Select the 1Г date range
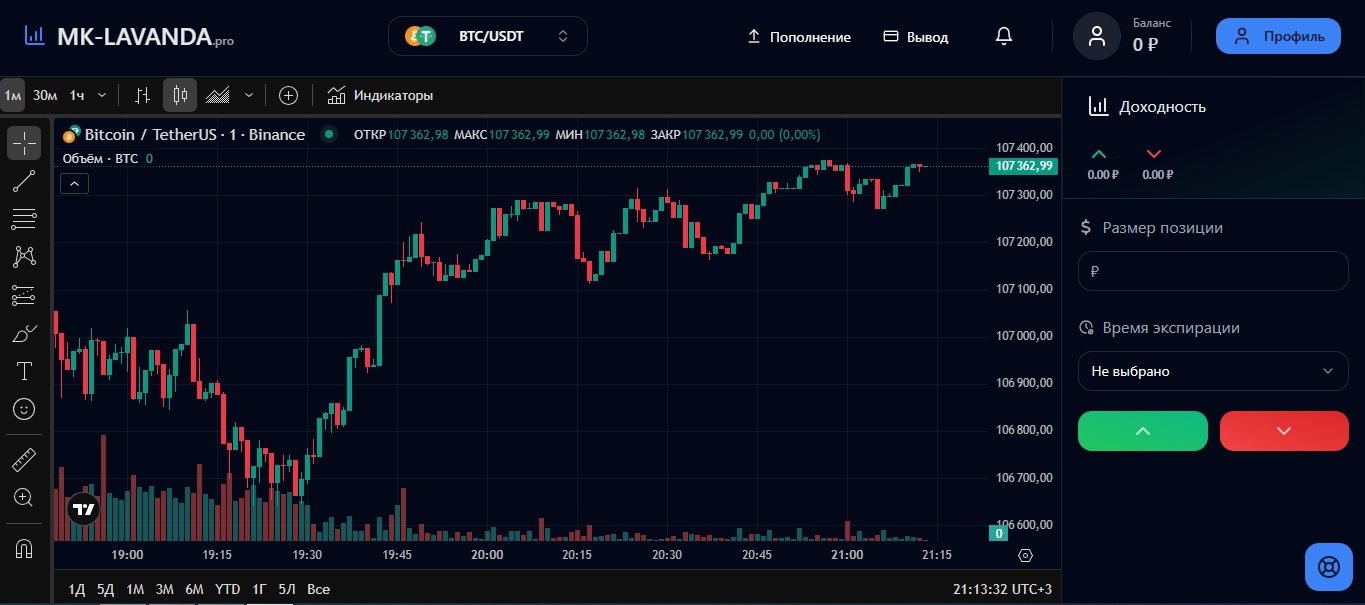Screen dimensions: 1365x605 point(259,589)
